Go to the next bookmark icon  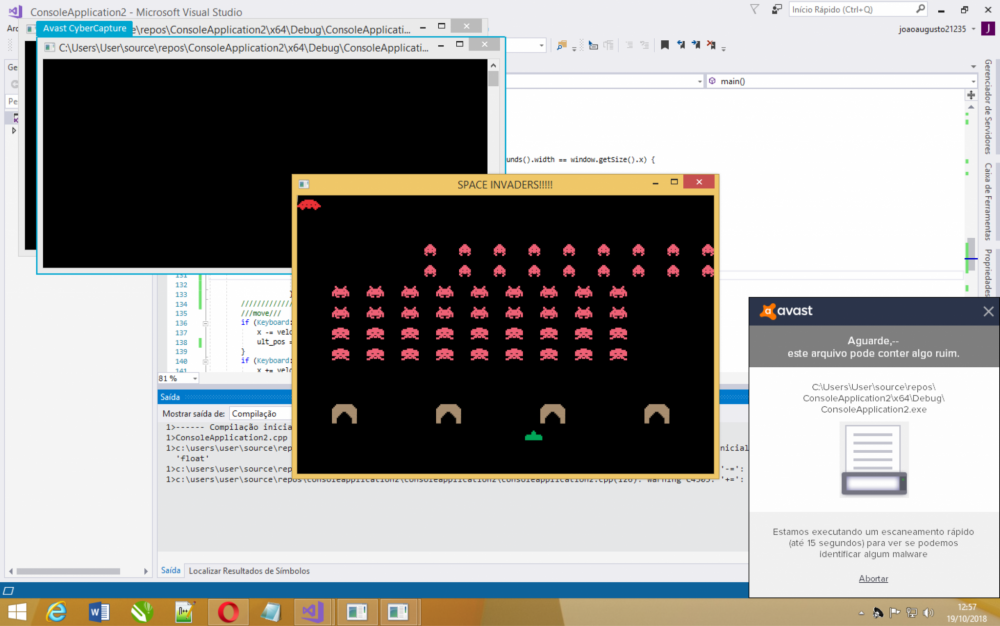tap(696, 45)
